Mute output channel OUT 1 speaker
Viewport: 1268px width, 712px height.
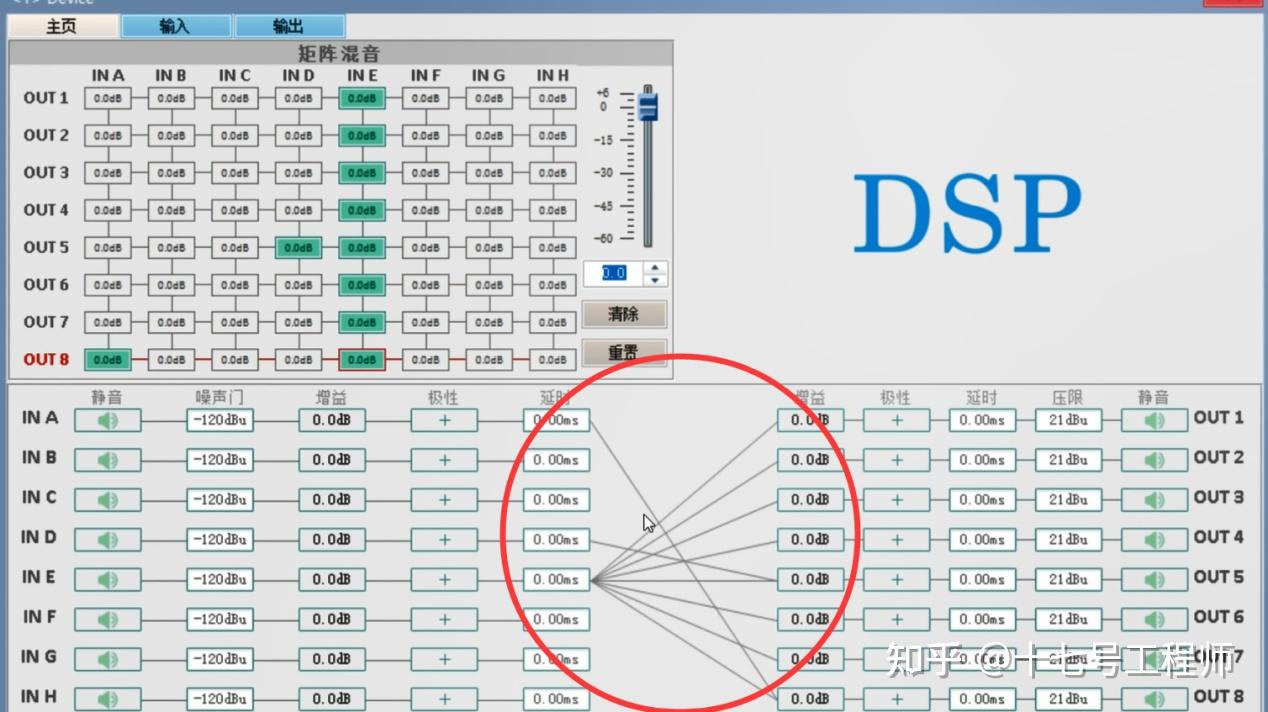click(1153, 418)
